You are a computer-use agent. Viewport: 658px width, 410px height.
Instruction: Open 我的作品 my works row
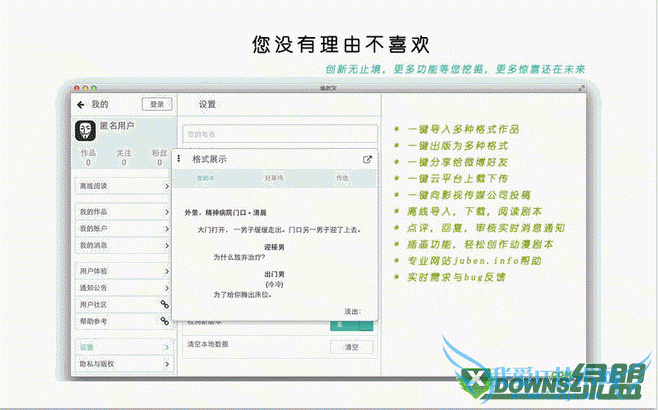click(x=124, y=212)
